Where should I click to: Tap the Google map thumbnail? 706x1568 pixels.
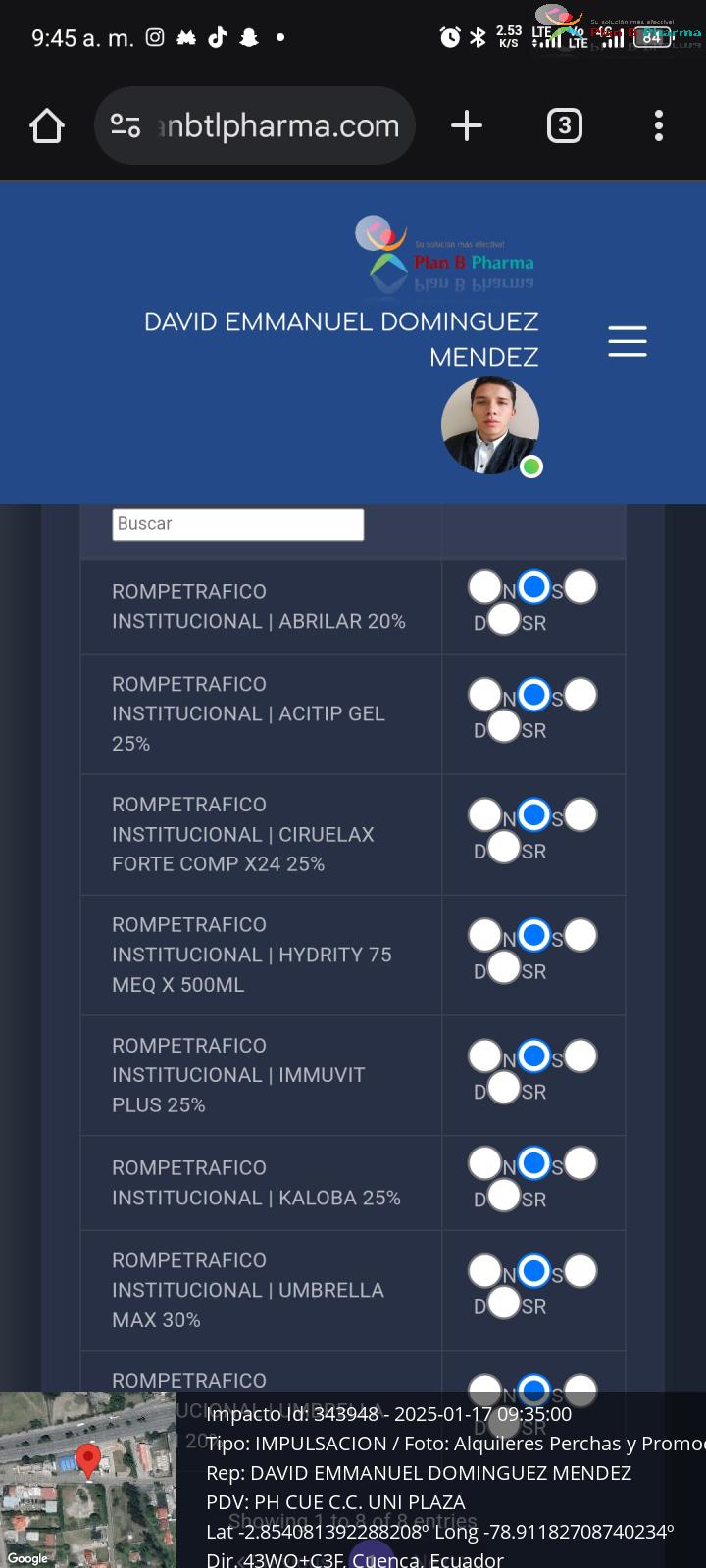(x=88, y=1480)
